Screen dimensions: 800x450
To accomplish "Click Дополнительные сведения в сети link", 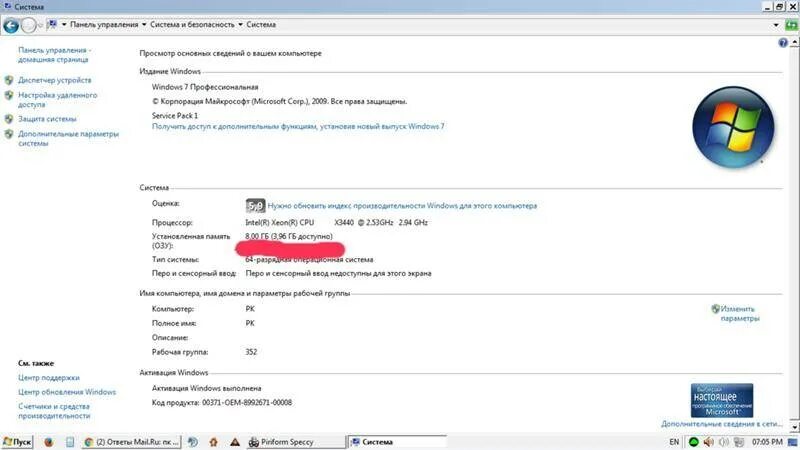I will [721, 423].
